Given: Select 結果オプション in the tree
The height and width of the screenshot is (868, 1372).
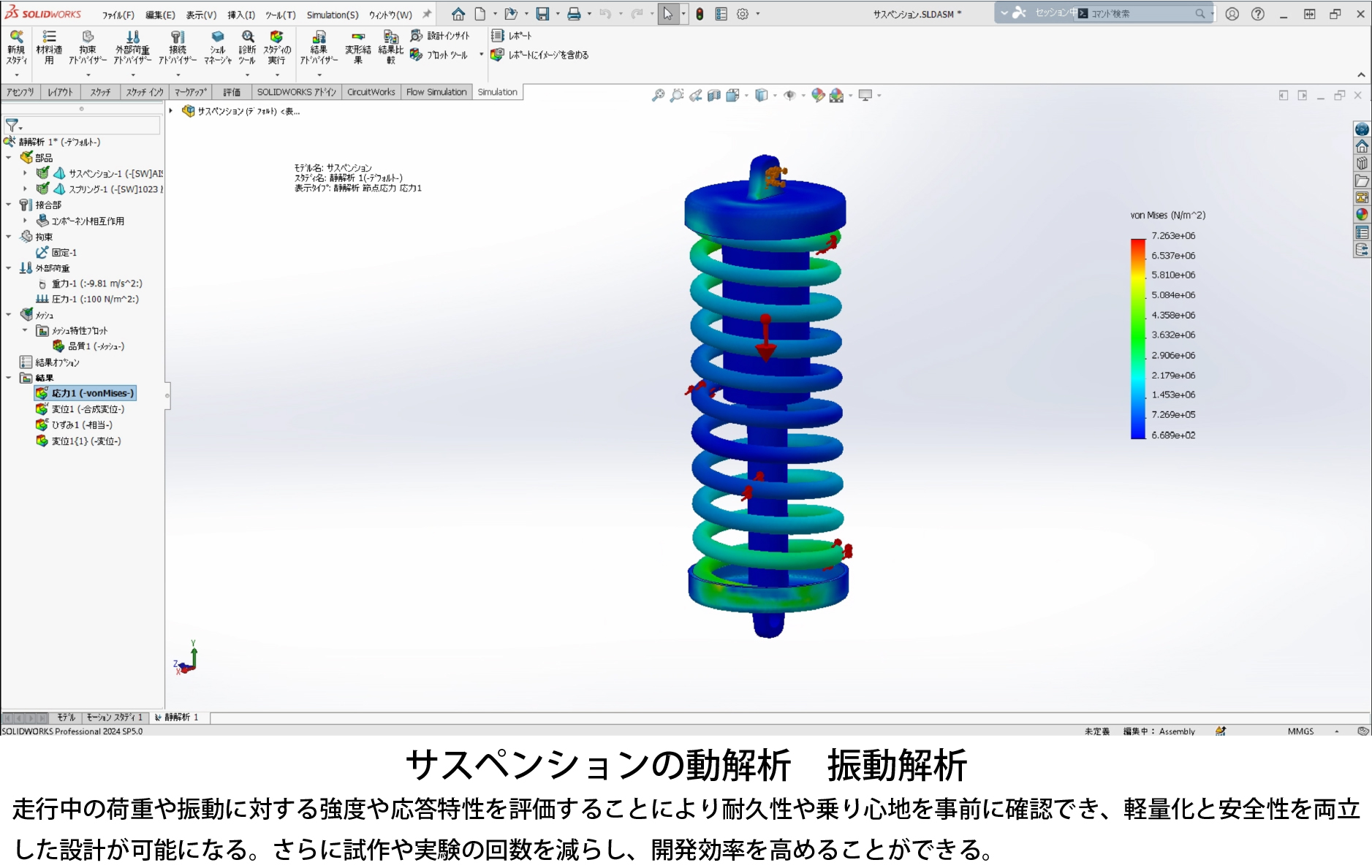Looking at the screenshot, I should 50,362.
